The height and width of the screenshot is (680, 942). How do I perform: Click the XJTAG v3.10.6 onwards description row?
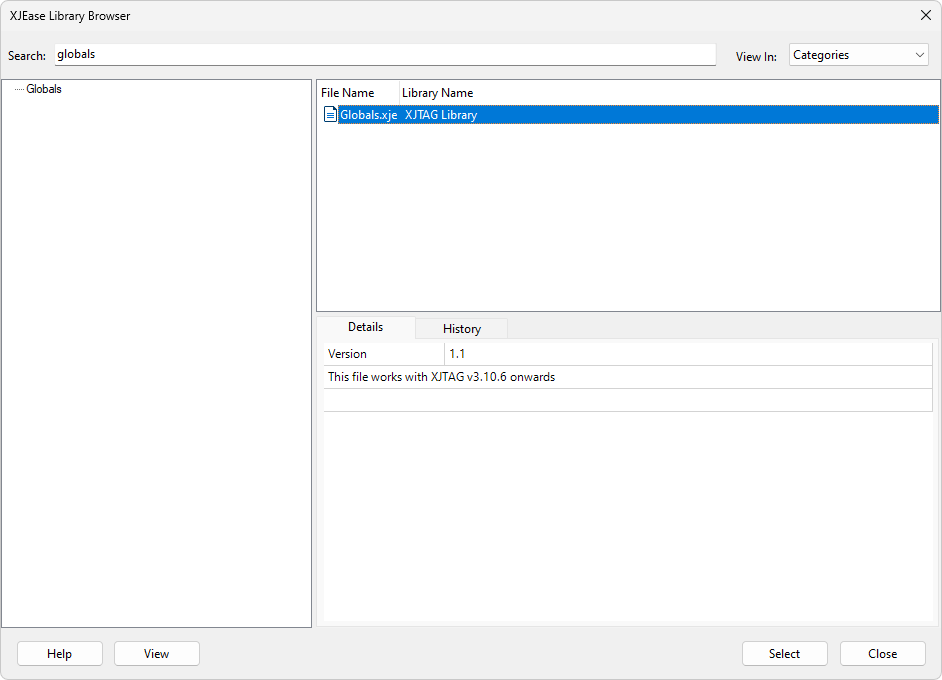click(x=441, y=377)
